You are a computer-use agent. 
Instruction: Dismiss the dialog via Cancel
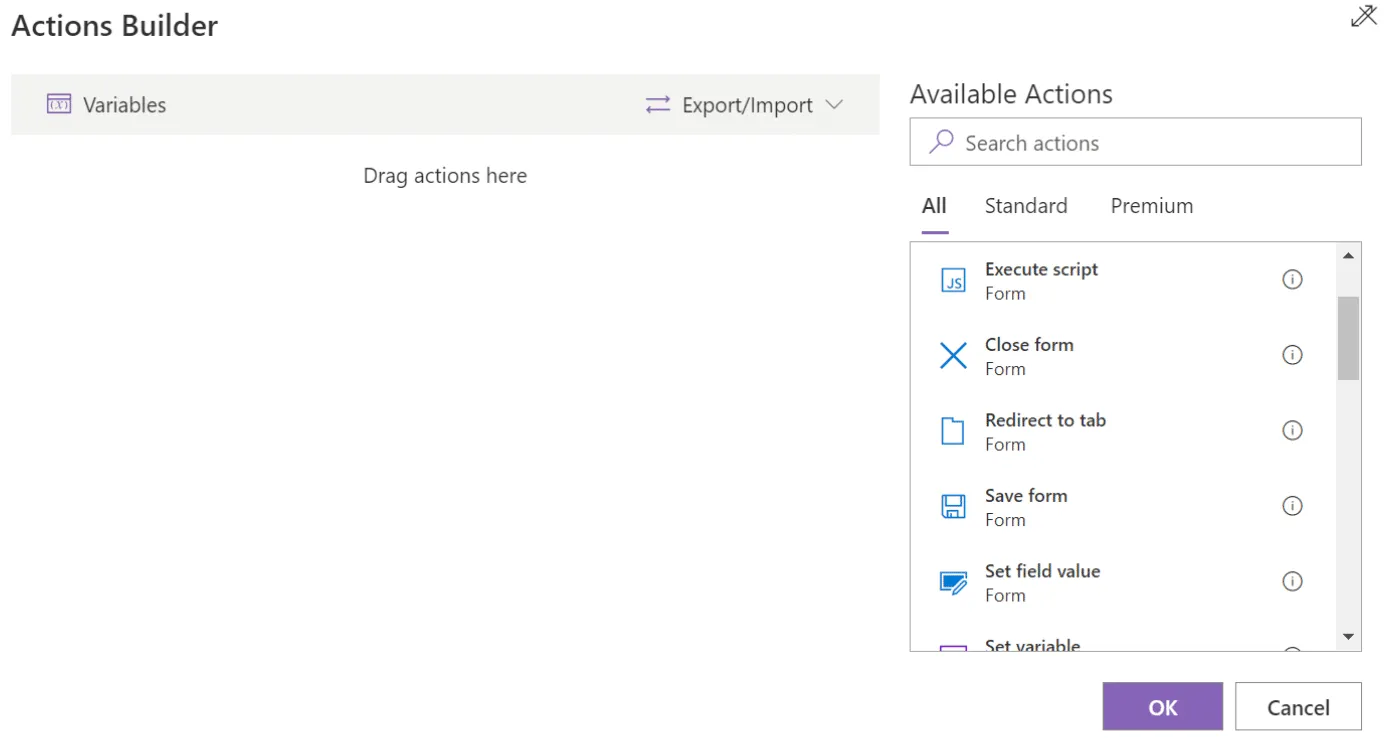(1298, 706)
